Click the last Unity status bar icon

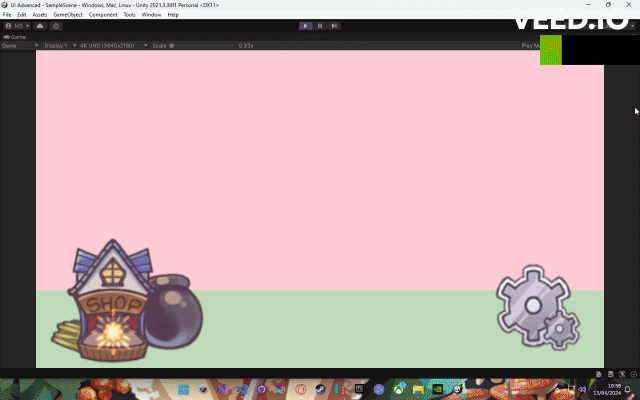pos(633,374)
